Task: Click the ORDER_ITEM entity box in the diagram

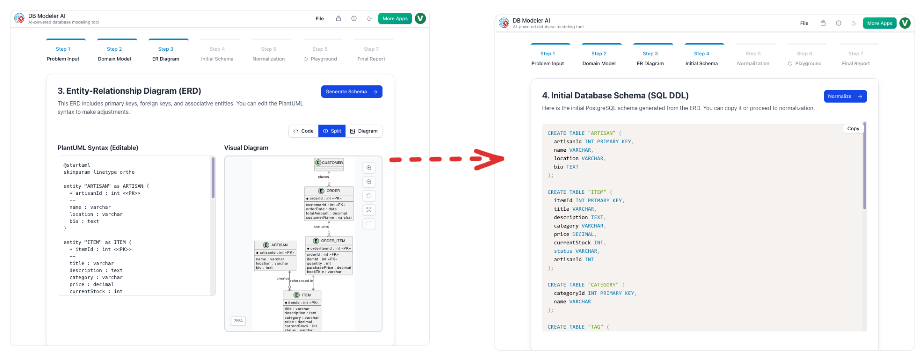Action: (x=329, y=256)
